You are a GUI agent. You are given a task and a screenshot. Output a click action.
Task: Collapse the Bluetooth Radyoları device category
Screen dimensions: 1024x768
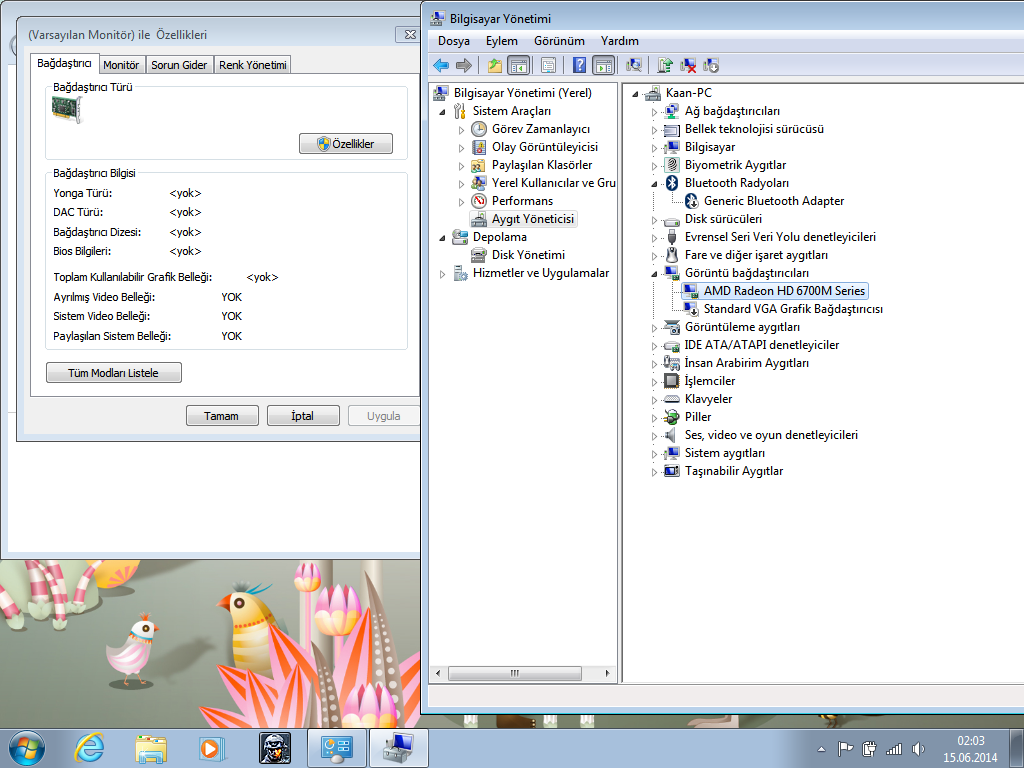pyautogui.click(x=654, y=184)
